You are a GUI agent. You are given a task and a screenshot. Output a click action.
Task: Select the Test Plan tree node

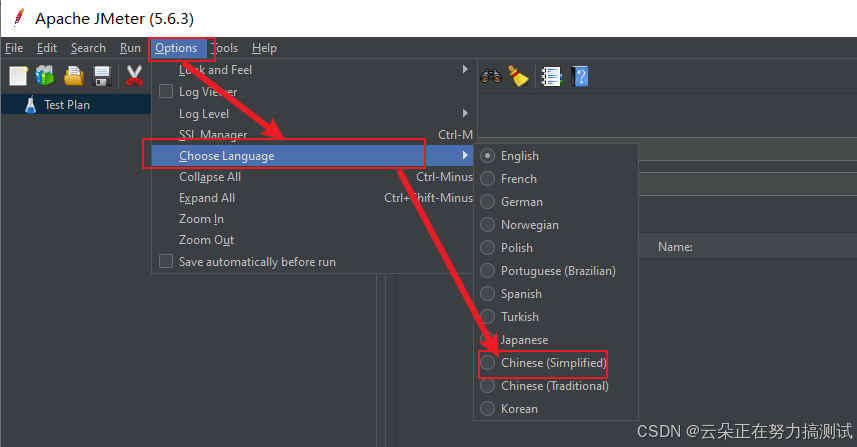point(67,104)
